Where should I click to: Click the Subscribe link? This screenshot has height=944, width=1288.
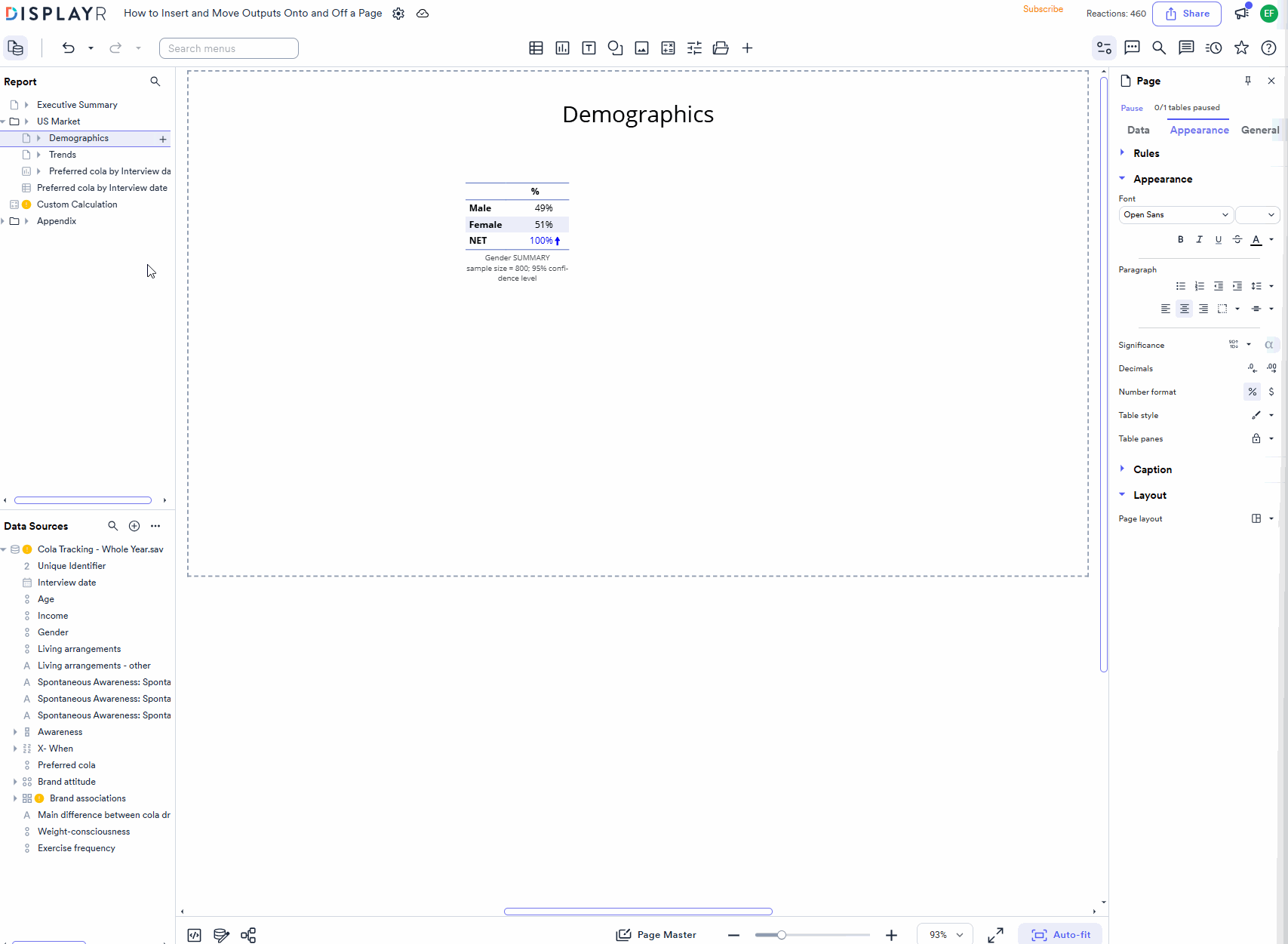tap(1043, 9)
